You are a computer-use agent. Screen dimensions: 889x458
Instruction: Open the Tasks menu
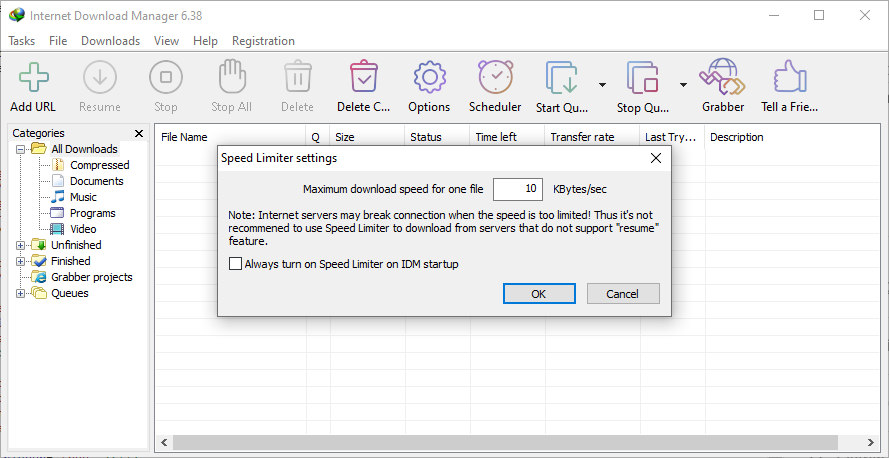point(22,41)
